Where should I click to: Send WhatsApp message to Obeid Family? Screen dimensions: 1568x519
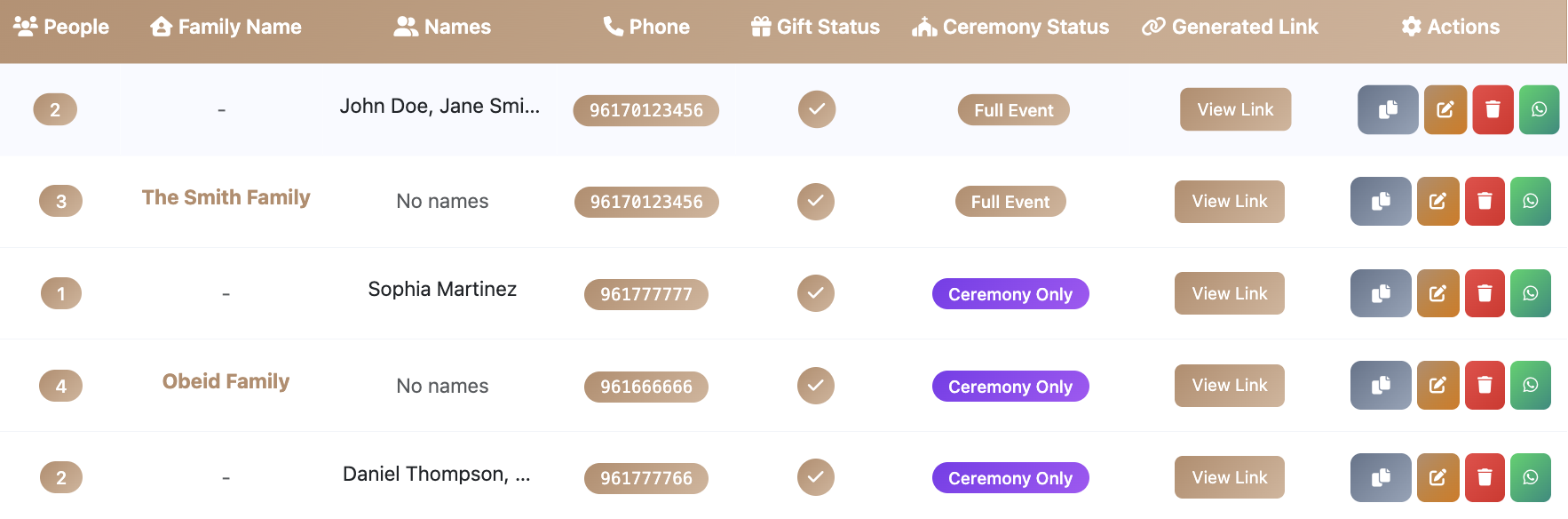(x=1531, y=385)
